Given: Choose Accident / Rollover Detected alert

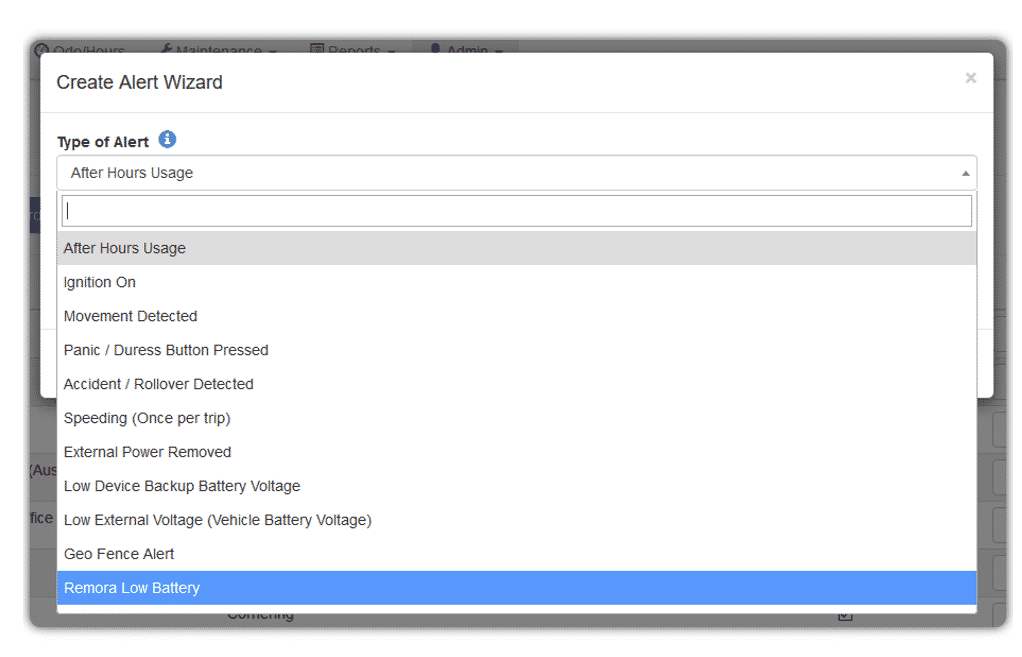Looking at the screenshot, I should [x=159, y=384].
